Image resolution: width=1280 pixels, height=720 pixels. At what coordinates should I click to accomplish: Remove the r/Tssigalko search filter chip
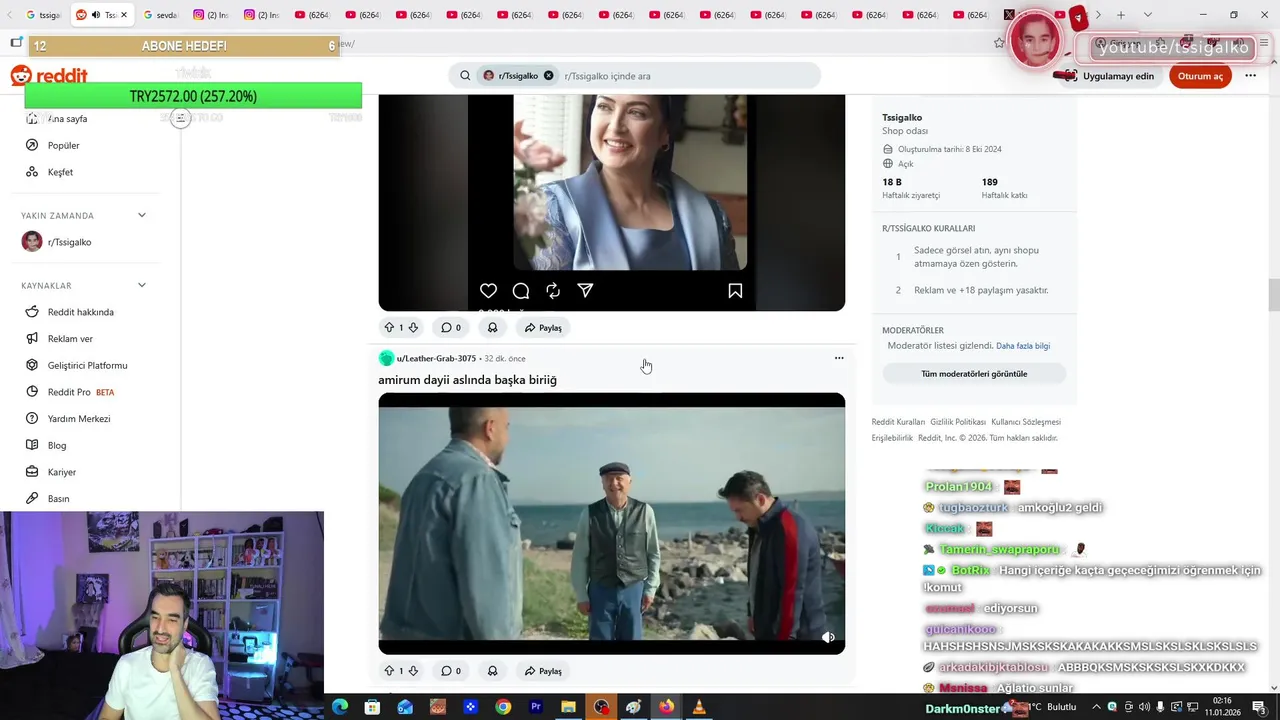[x=548, y=76]
